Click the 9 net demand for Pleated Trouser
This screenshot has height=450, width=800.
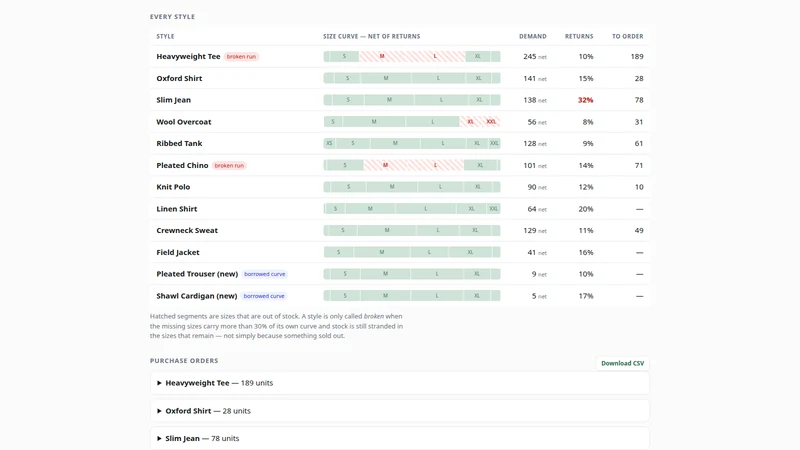[539, 274]
